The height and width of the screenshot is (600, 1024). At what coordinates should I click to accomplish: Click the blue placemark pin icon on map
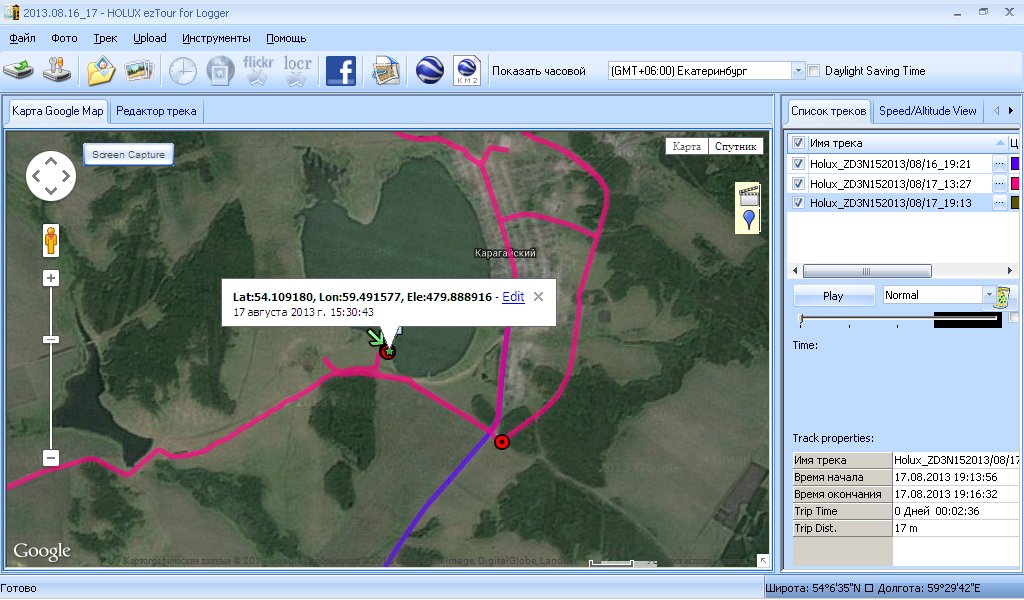tap(749, 221)
